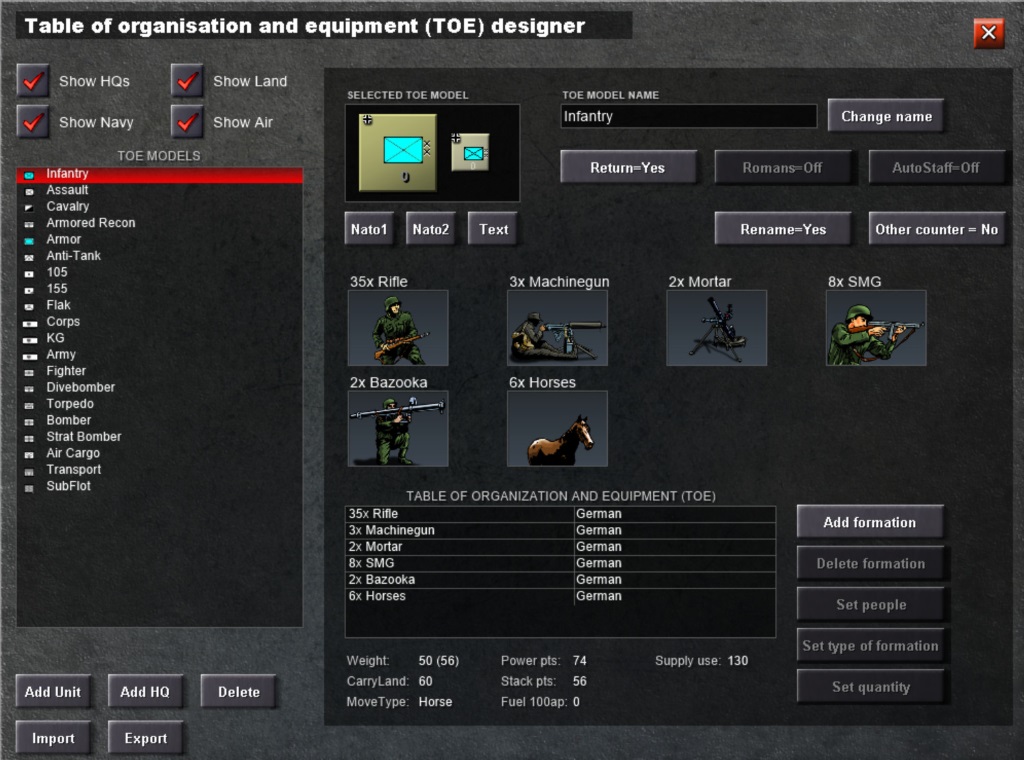Viewport: 1024px width, 760px height.
Task: Uncheck the Show Land checkbox
Action: [187, 81]
